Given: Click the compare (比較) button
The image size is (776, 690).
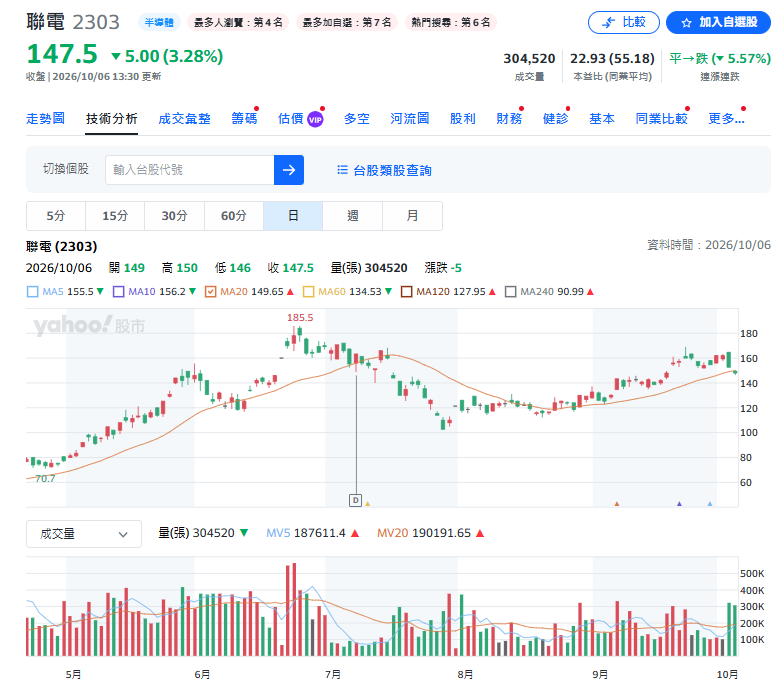Looking at the screenshot, I should (x=624, y=22).
